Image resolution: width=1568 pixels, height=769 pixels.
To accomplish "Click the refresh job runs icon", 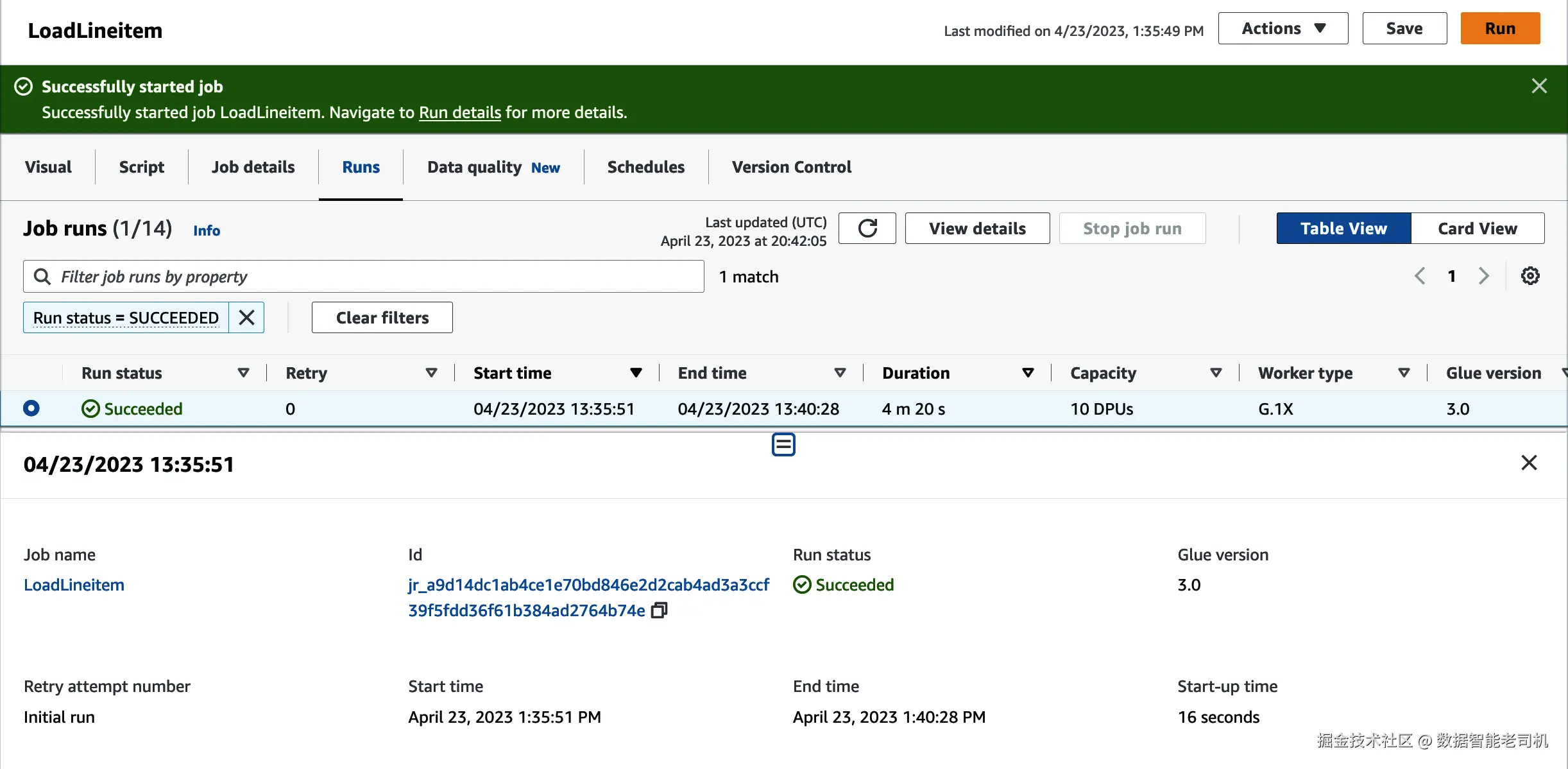I will coord(867,229).
